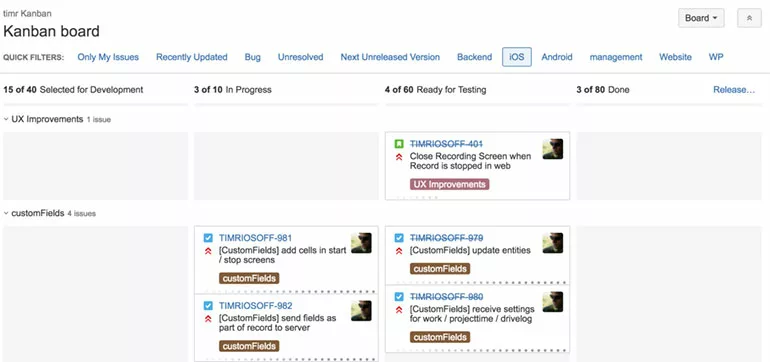Click the assignee avatar on TIMRIOSOFF-980 card
The image size is (770, 362).
[x=552, y=302]
